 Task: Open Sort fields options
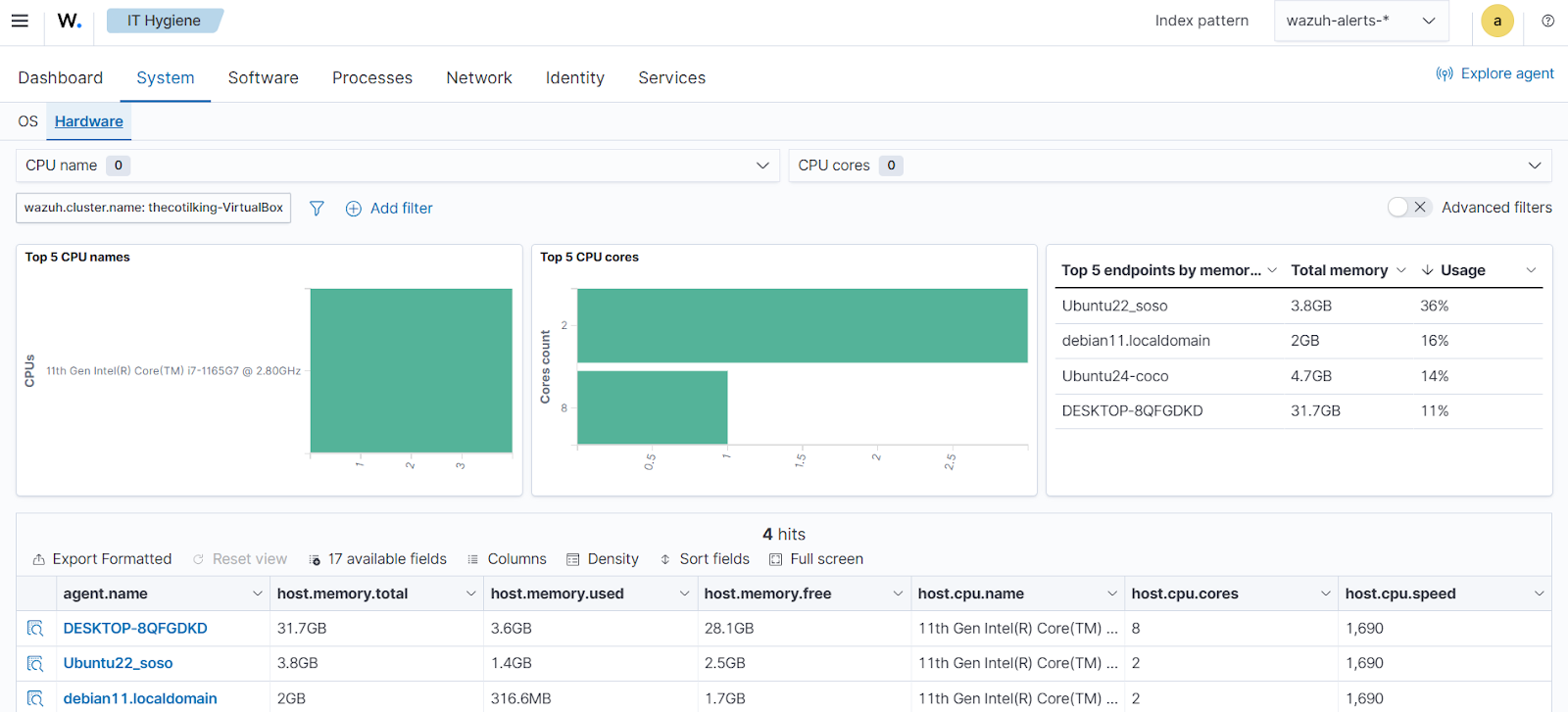click(705, 559)
